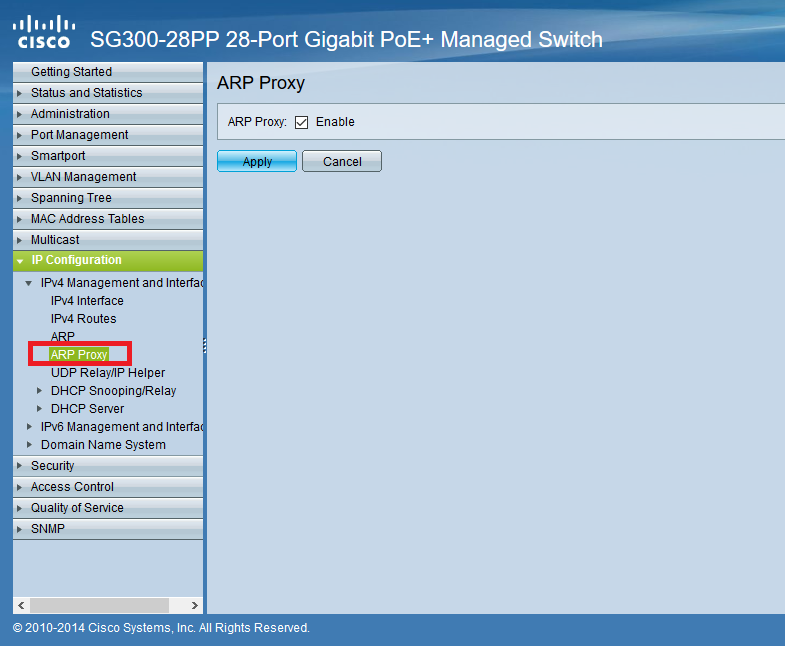Screen dimensions: 785x646
Task: Expand arrow beside DHCP Server
Action: click(40, 409)
